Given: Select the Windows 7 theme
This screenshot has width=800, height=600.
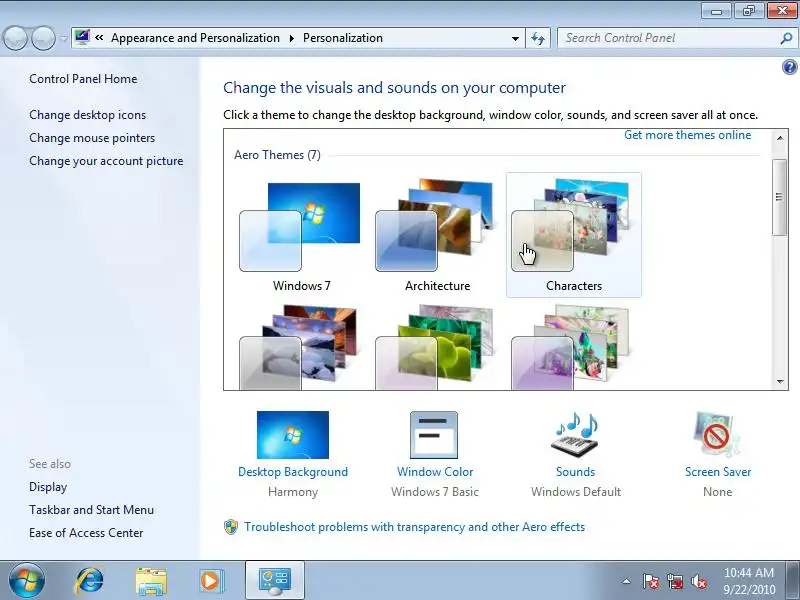Looking at the screenshot, I should pyautogui.click(x=301, y=236).
